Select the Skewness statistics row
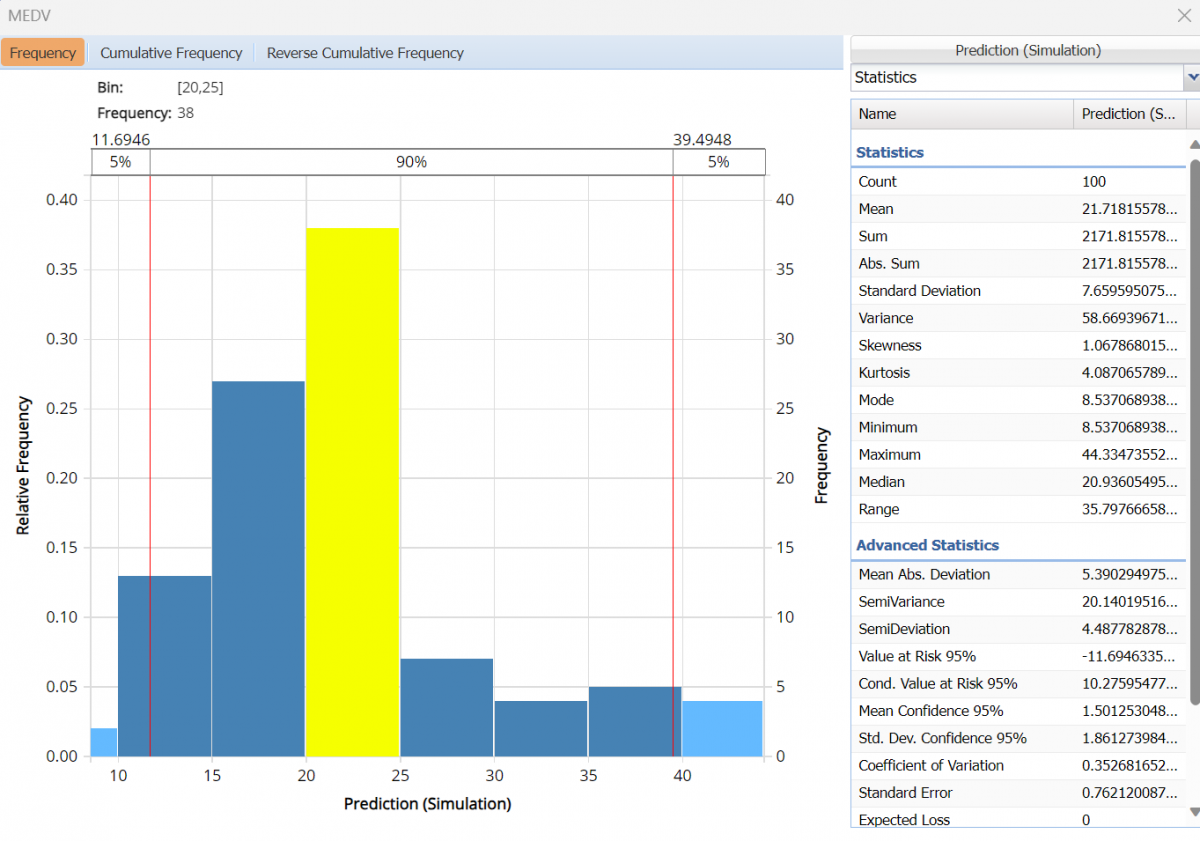The height and width of the screenshot is (841, 1200). click(x=1018, y=345)
